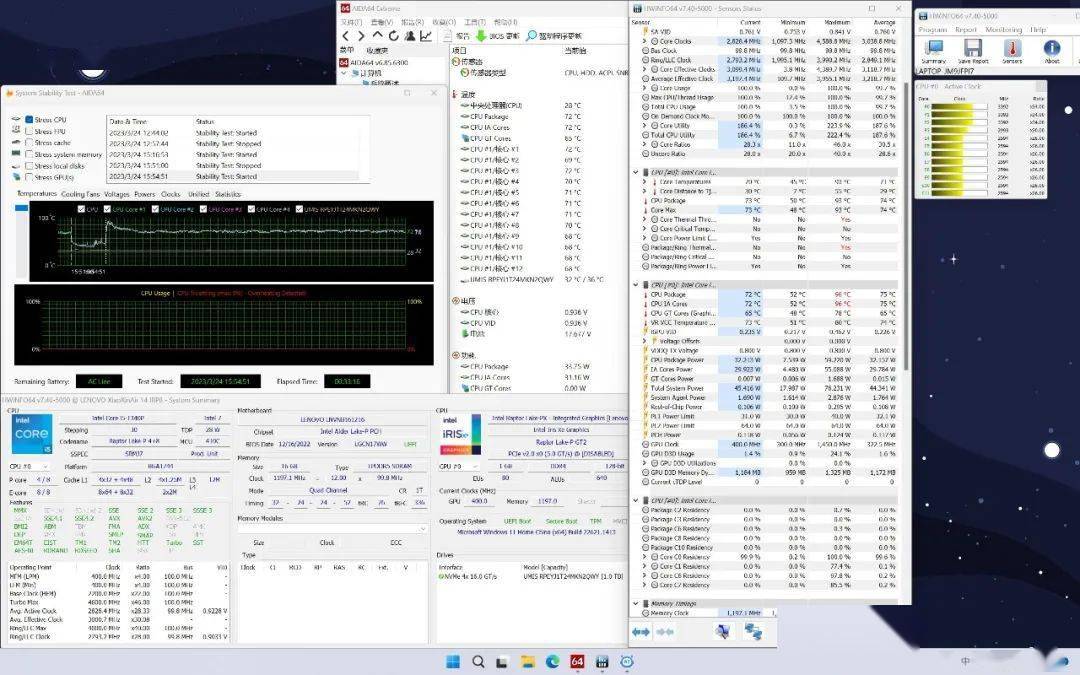Open AIDA64 from the Windows taskbar
Image resolution: width=1080 pixels, height=675 pixels.
click(577, 662)
